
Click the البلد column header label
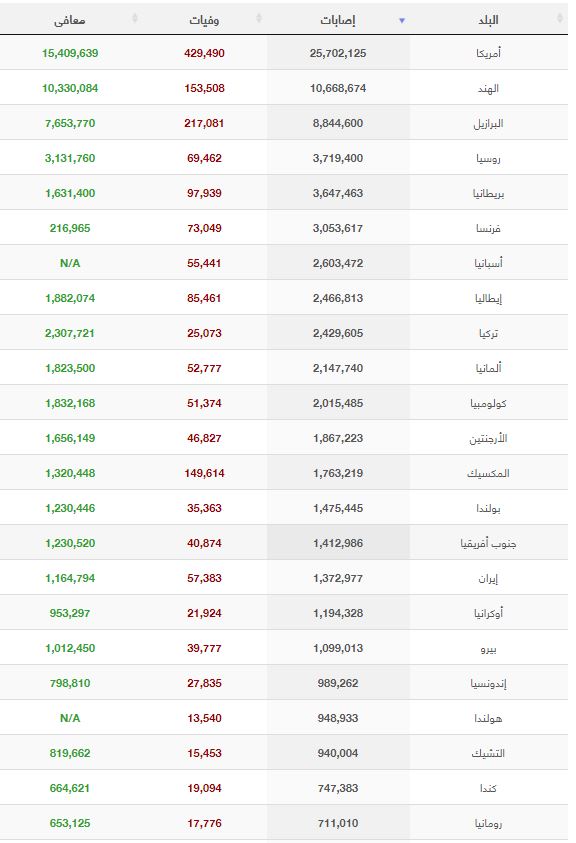coord(488,20)
